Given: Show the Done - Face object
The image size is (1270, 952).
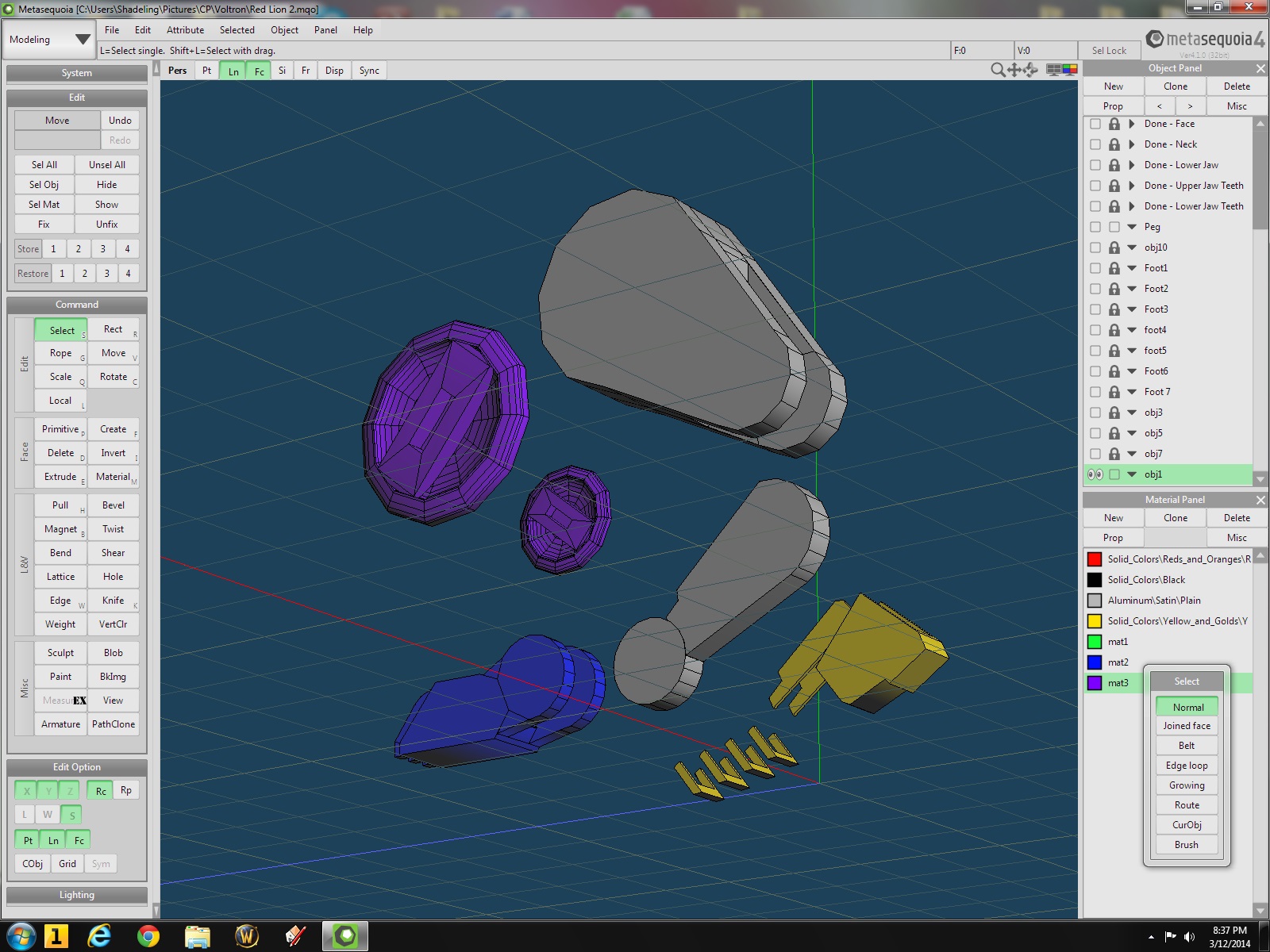Looking at the screenshot, I should 1095,124.
